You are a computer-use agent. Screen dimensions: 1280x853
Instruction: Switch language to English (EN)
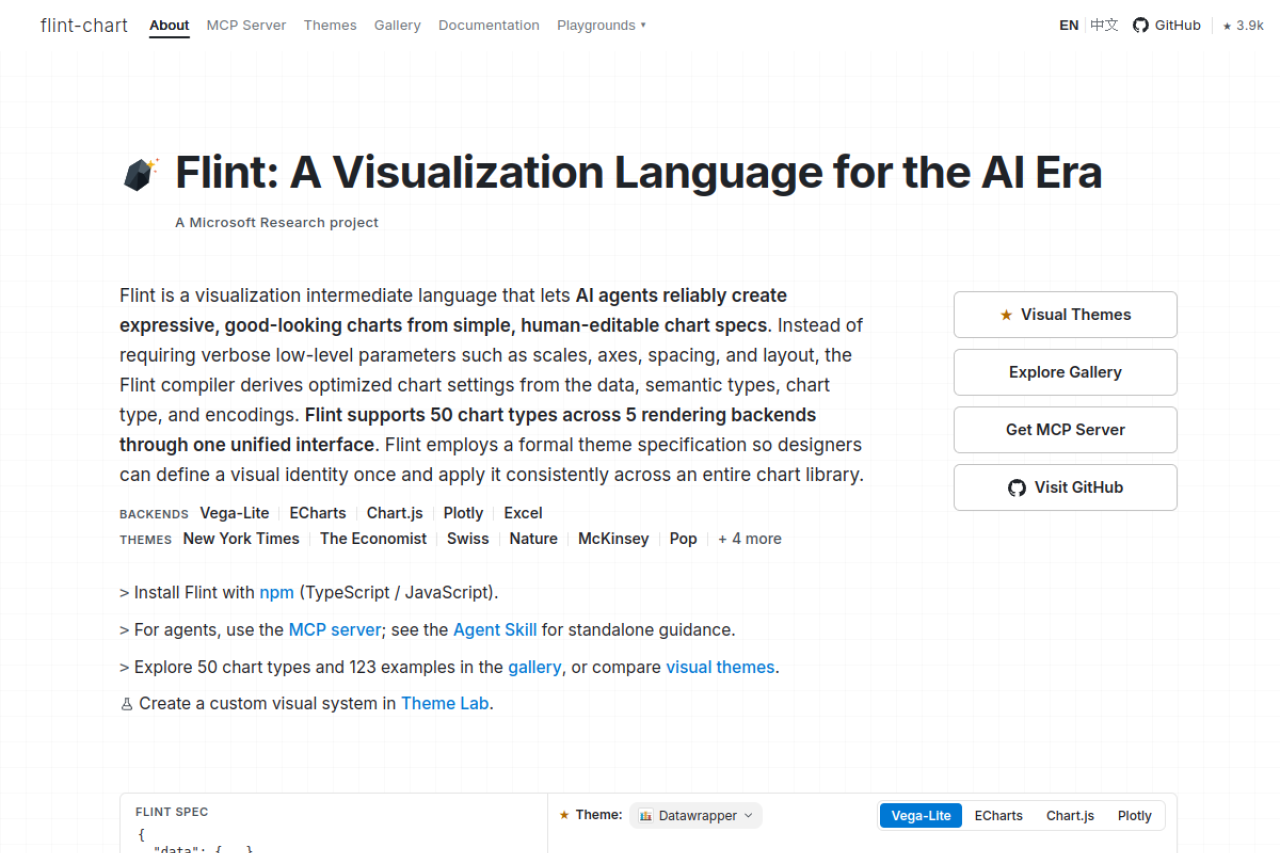point(1069,25)
